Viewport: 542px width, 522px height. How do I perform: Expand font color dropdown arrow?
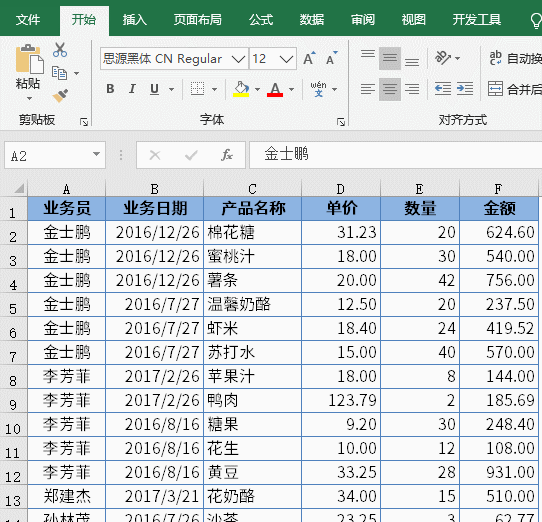point(291,90)
